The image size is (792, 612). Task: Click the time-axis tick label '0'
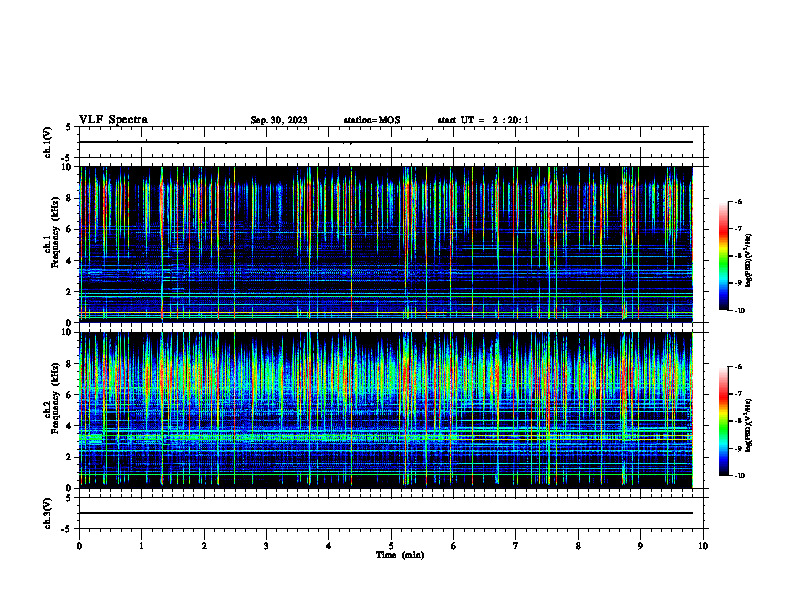click(x=79, y=546)
